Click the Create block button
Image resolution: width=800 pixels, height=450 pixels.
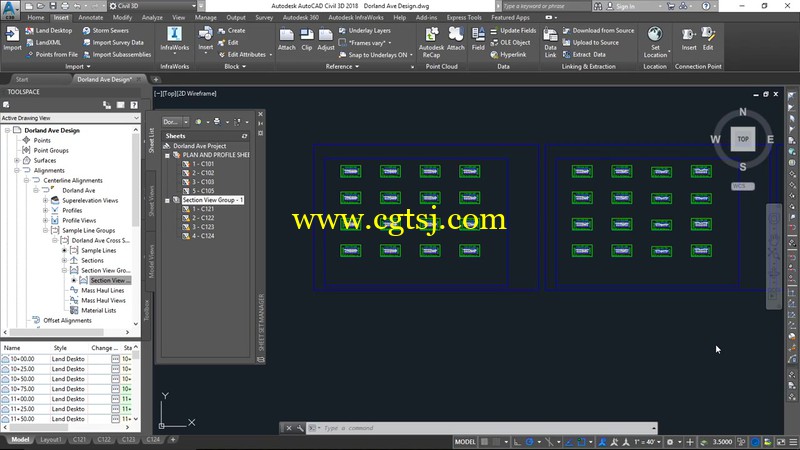[232, 31]
